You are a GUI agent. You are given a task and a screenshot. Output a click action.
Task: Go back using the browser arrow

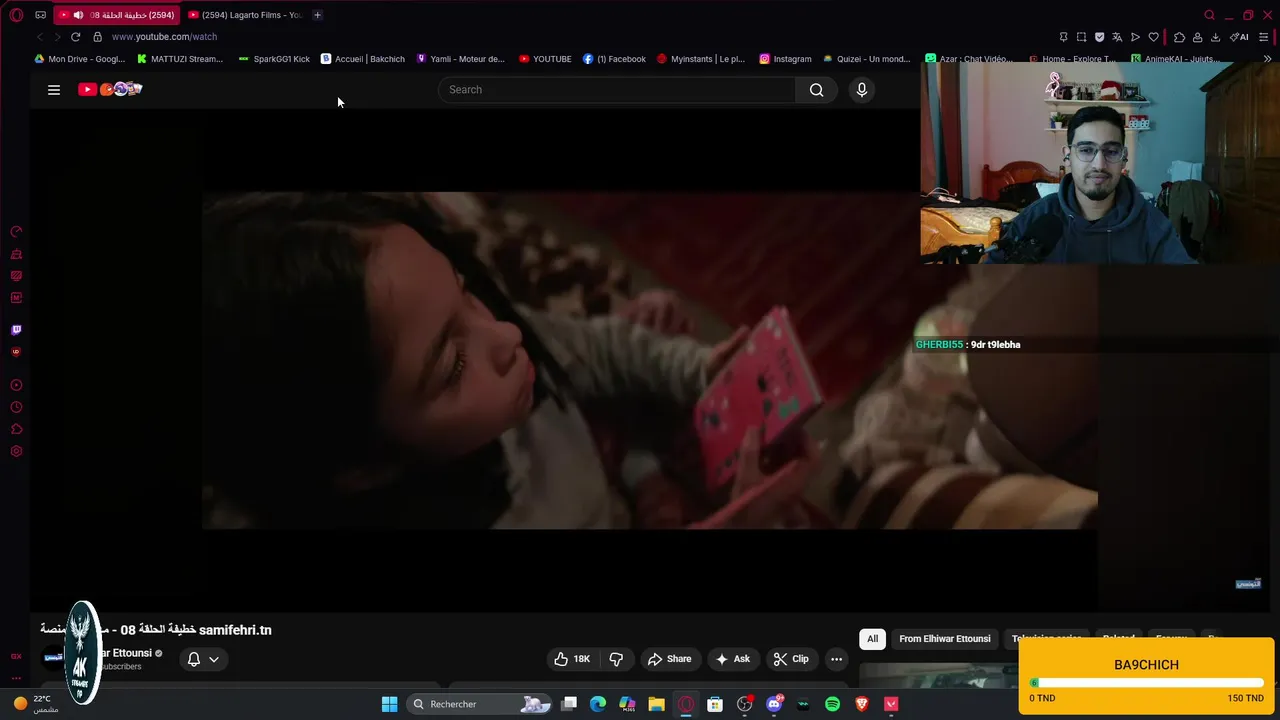tap(40, 37)
